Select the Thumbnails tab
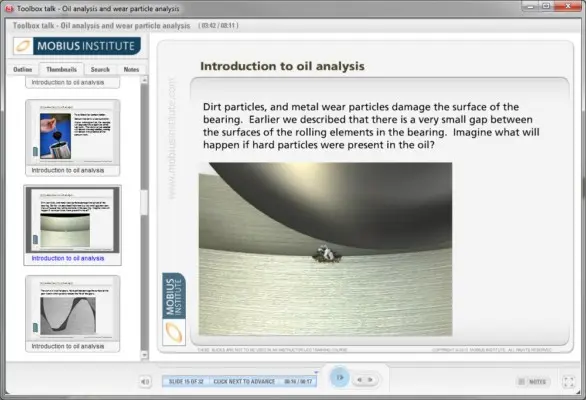 (61, 70)
